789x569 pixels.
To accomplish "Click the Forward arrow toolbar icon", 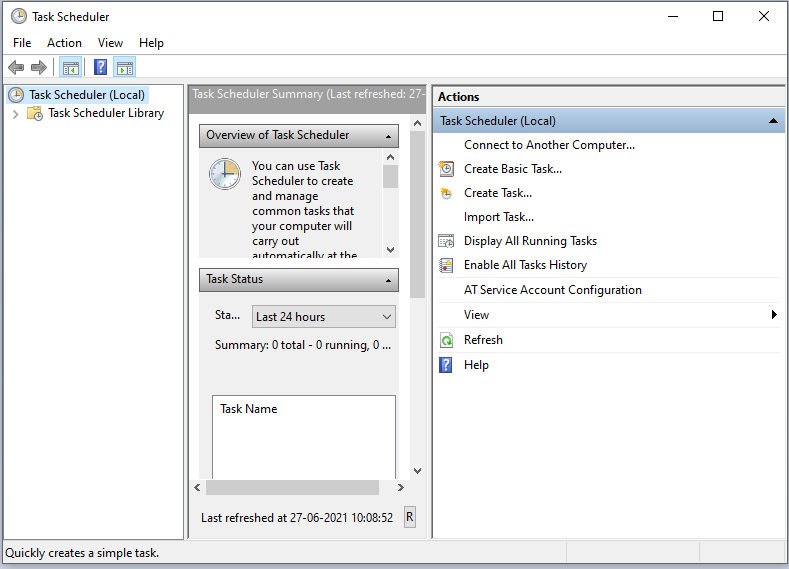I will (39, 67).
